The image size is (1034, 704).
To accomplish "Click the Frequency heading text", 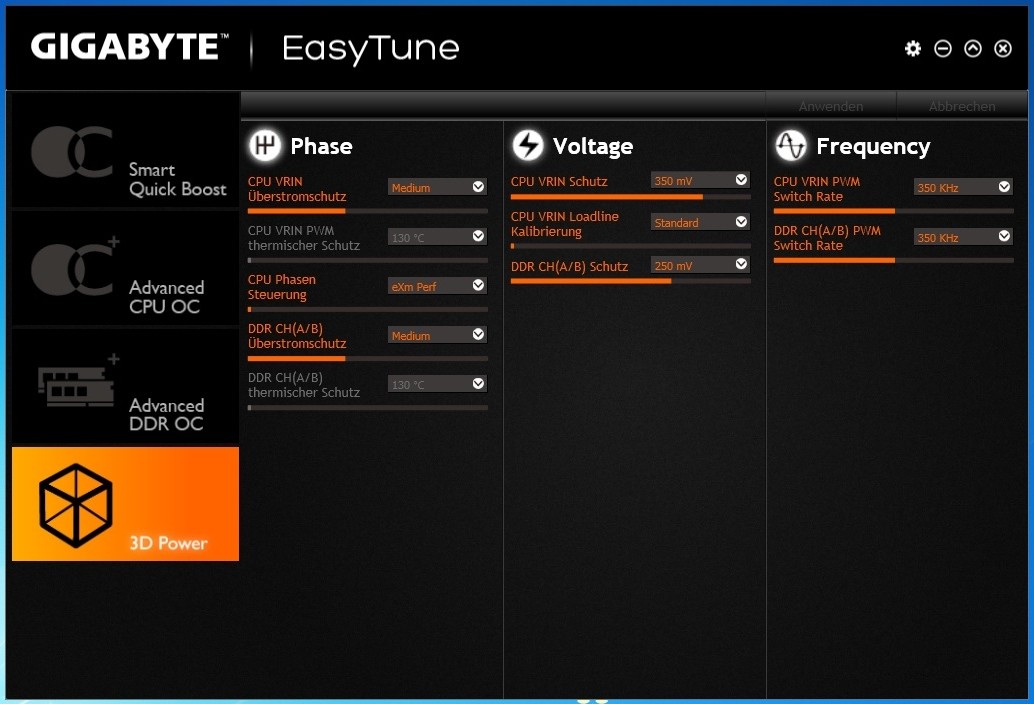I will click(873, 146).
